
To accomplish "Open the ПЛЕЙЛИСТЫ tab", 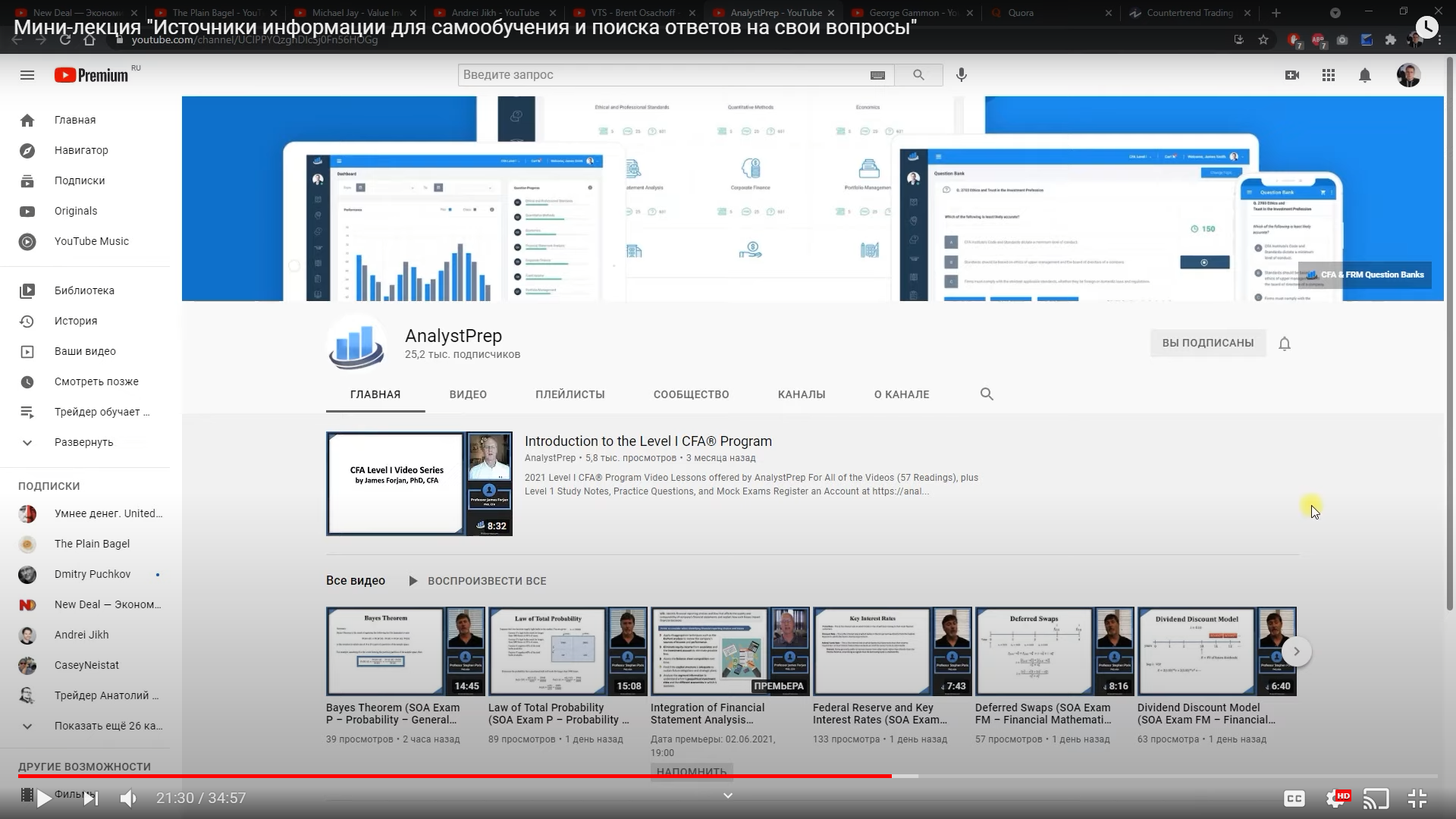I will (570, 394).
